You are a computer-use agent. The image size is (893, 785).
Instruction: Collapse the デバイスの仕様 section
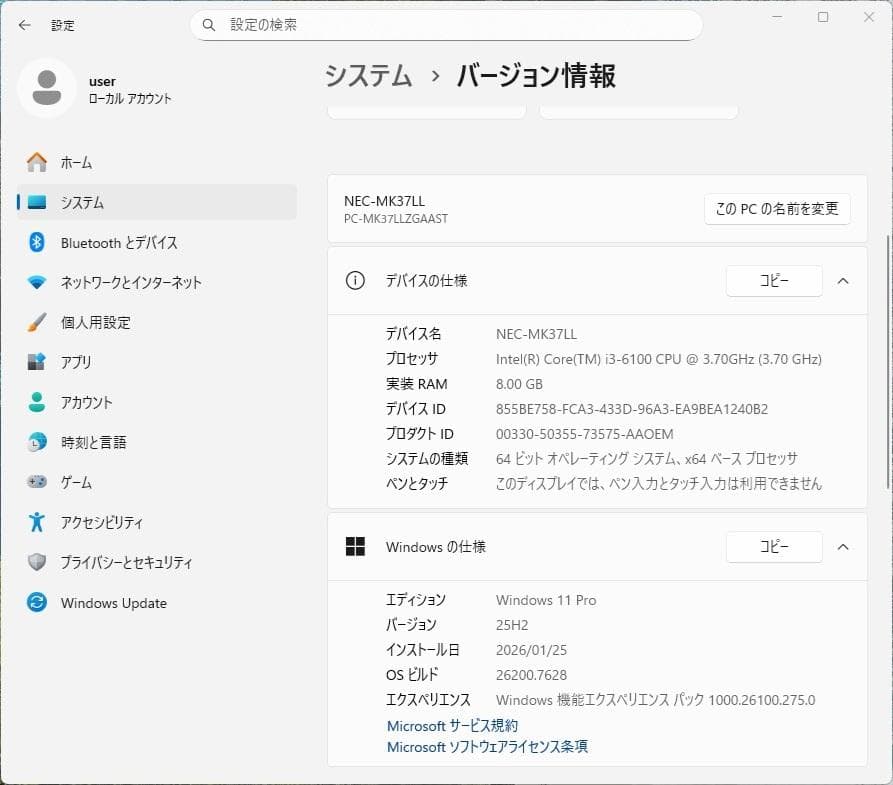(842, 281)
